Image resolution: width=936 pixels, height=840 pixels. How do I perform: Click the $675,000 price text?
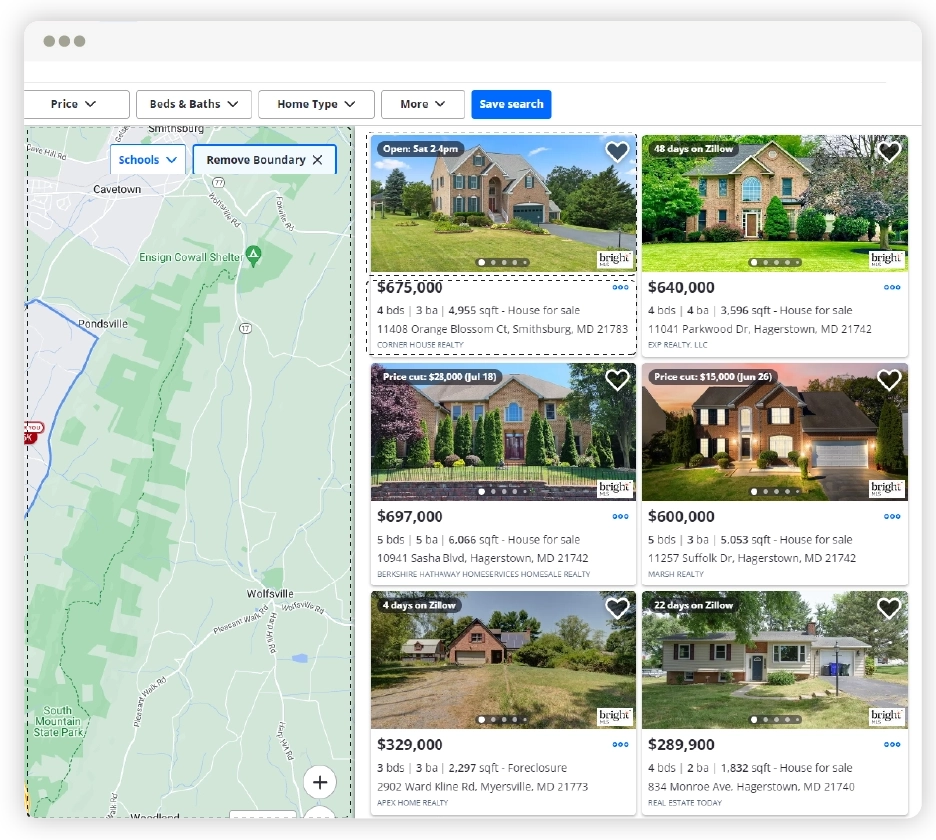point(410,288)
